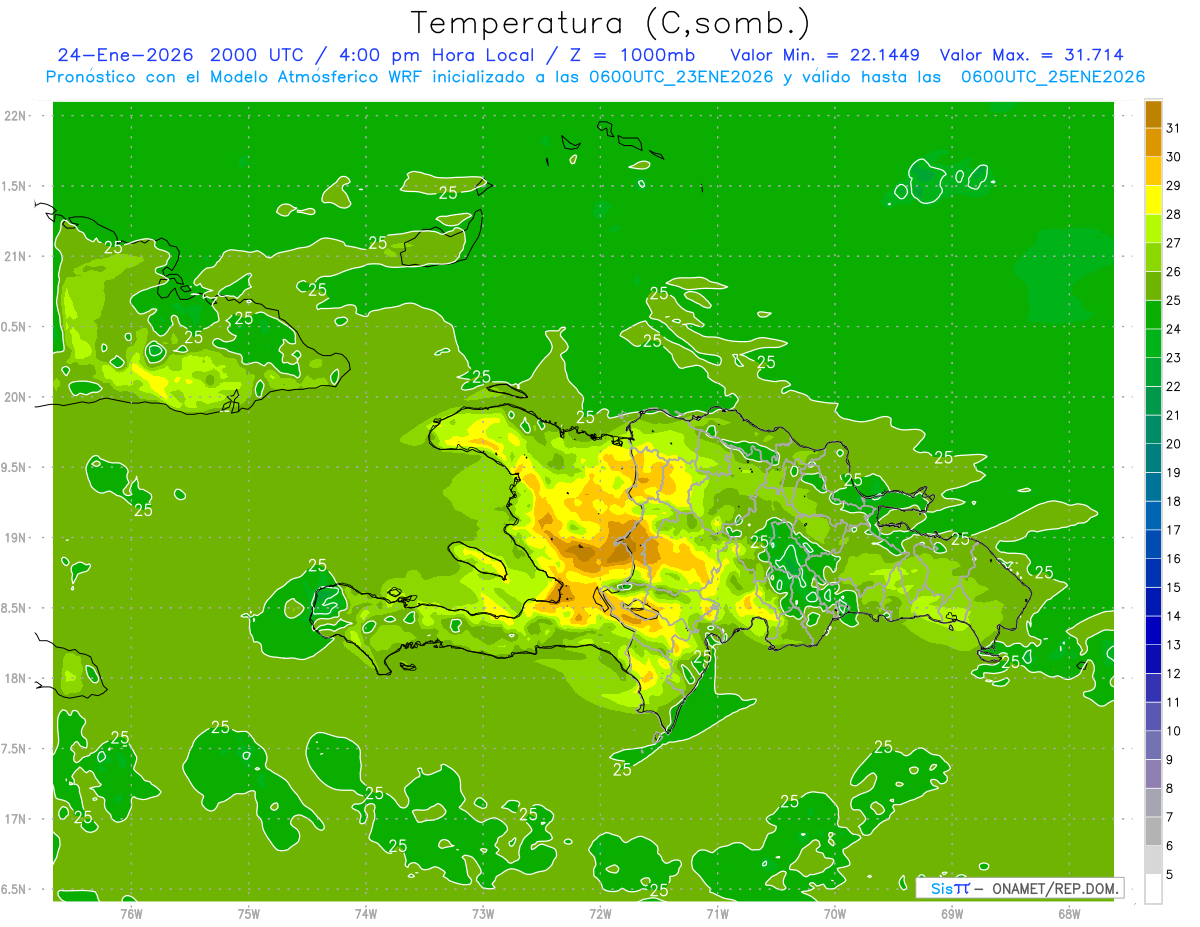Click the legend value "6"
The width and height of the screenshot is (1200, 927).
tap(1170, 846)
